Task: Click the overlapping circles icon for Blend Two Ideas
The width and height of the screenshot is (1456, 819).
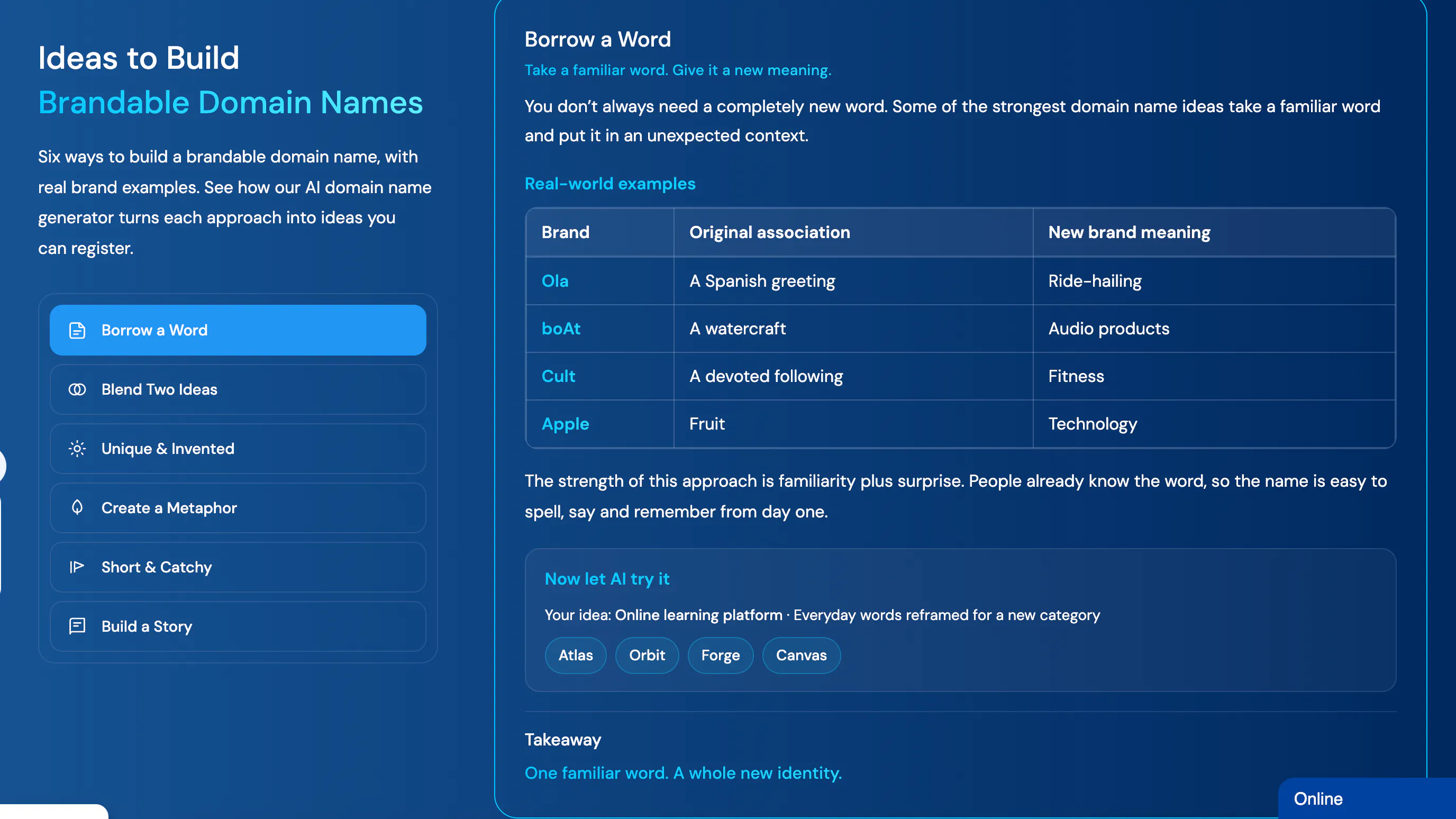Action: click(77, 389)
